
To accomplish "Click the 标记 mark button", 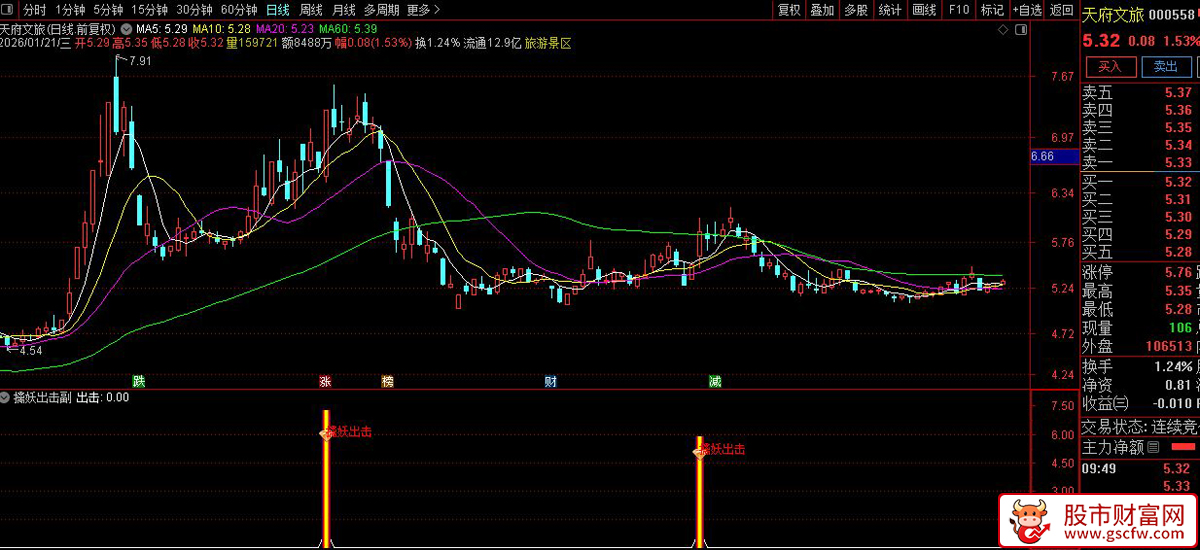I will (x=992, y=10).
